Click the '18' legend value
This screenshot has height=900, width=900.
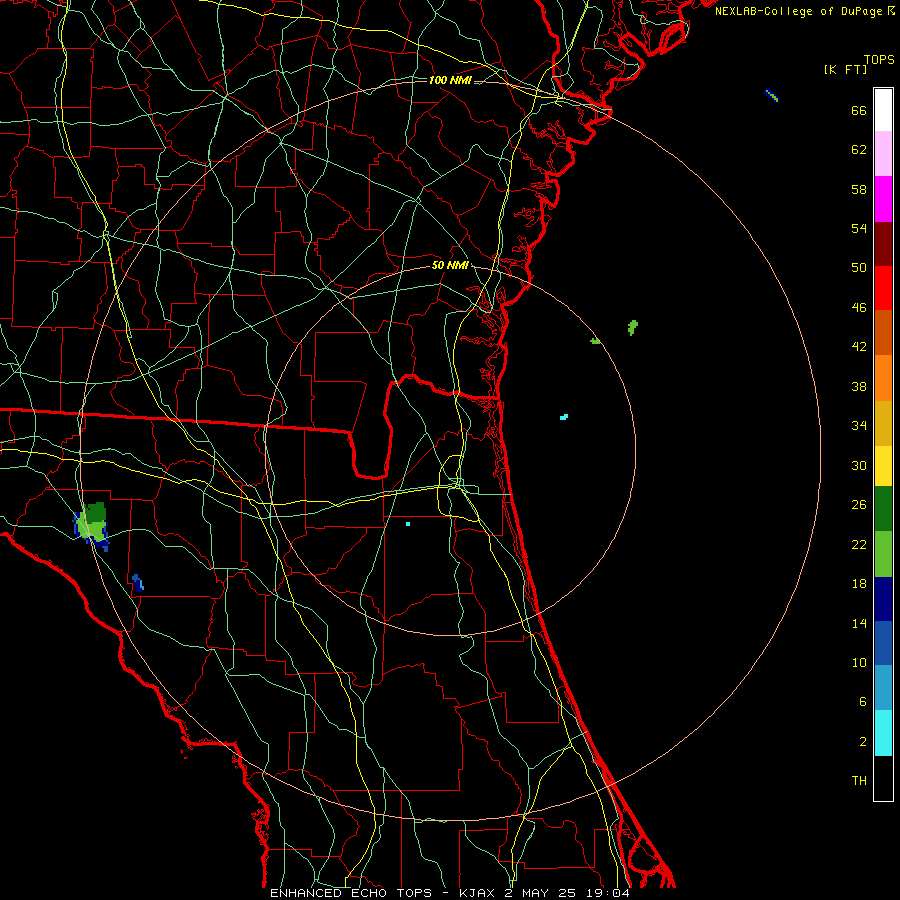pyautogui.click(x=859, y=584)
